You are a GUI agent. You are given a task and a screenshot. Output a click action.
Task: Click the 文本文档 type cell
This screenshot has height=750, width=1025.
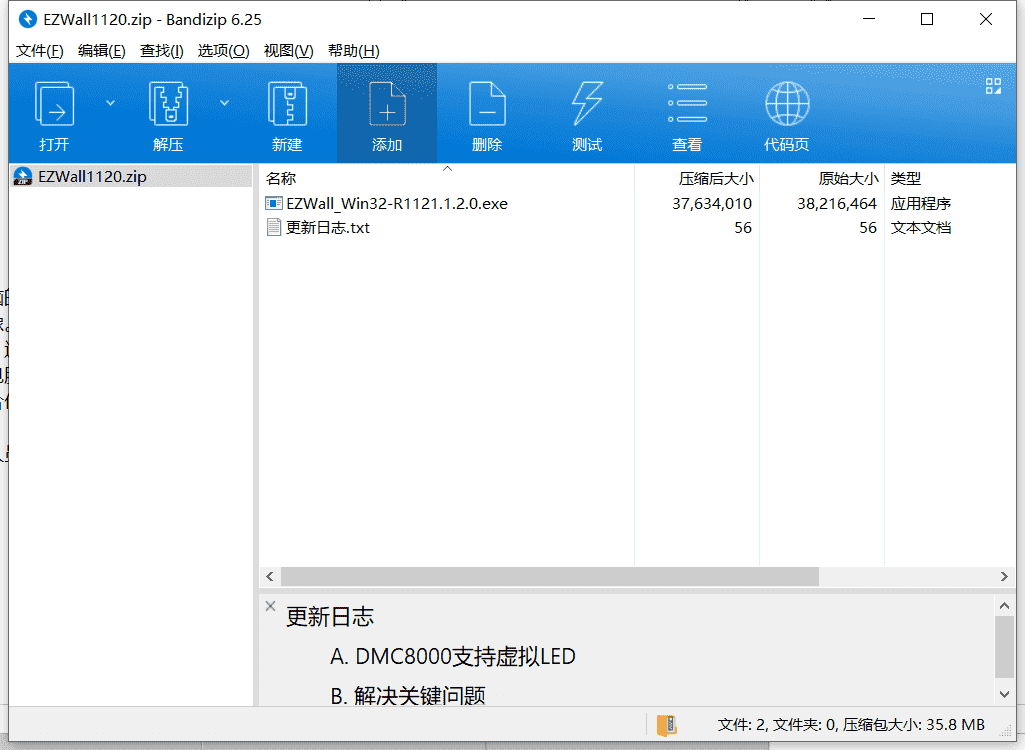click(920, 228)
